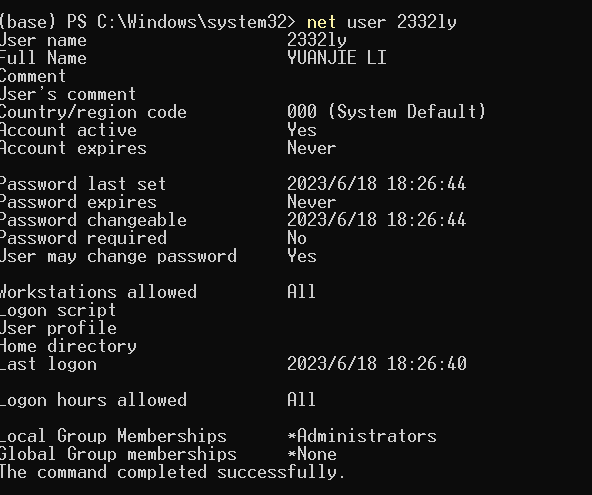Click the Password expires Never value

[311, 202]
